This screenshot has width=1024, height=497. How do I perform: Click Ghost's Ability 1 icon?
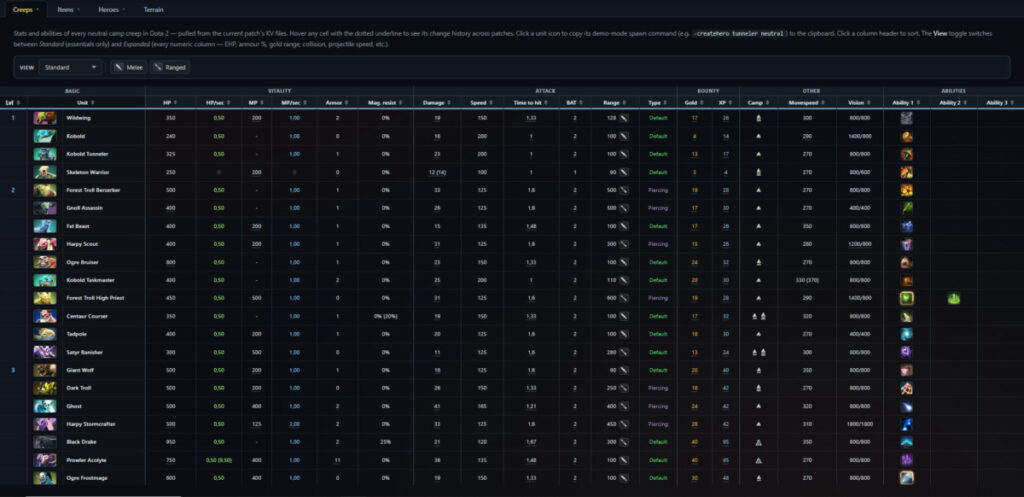pos(906,406)
